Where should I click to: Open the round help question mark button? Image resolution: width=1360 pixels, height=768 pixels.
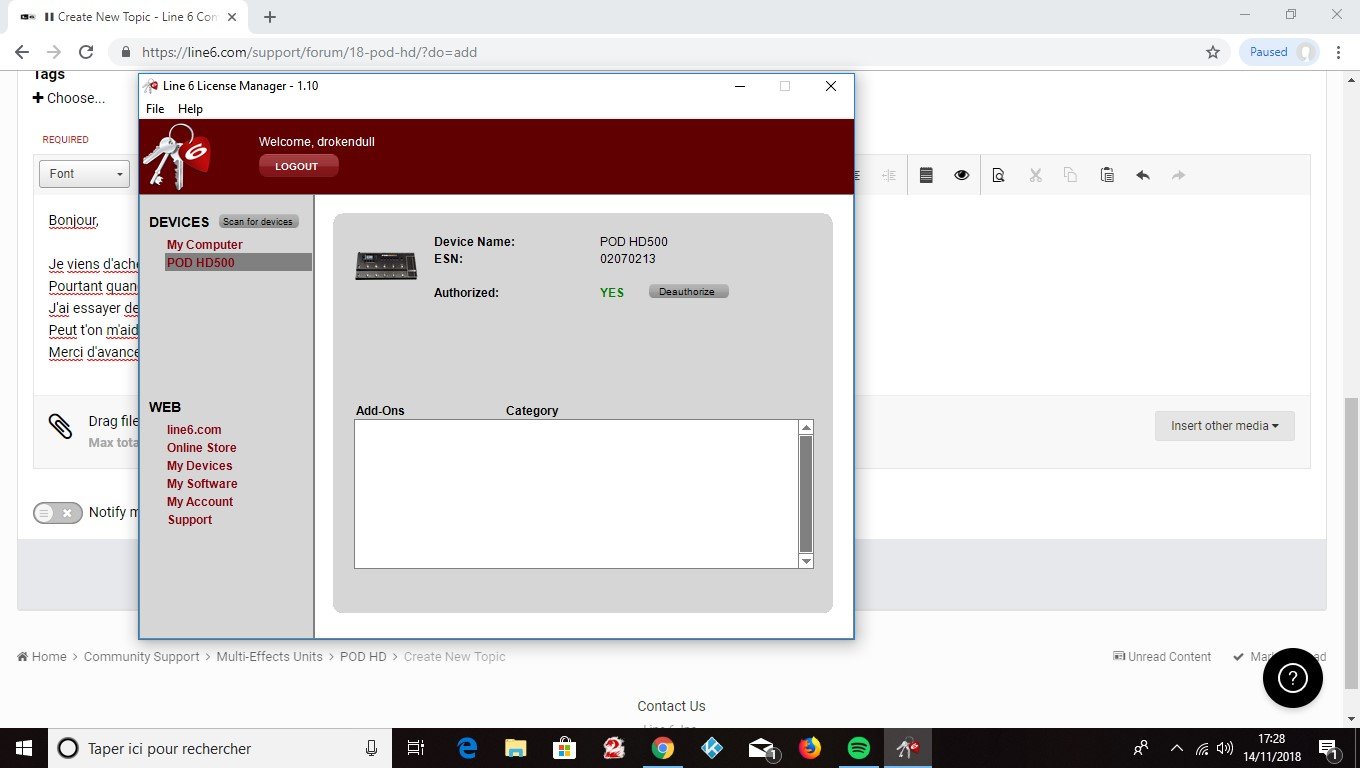pyautogui.click(x=1292, y=680)
